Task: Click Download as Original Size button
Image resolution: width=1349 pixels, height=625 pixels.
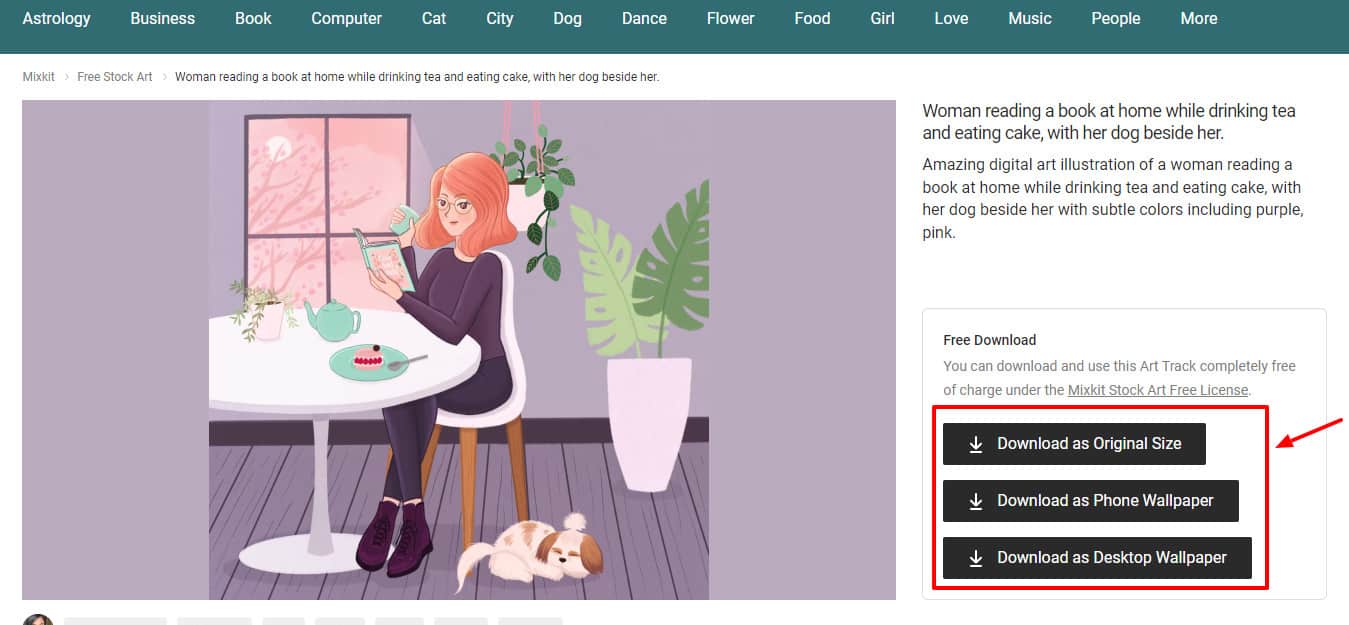Action: (x=1074, y=444)
